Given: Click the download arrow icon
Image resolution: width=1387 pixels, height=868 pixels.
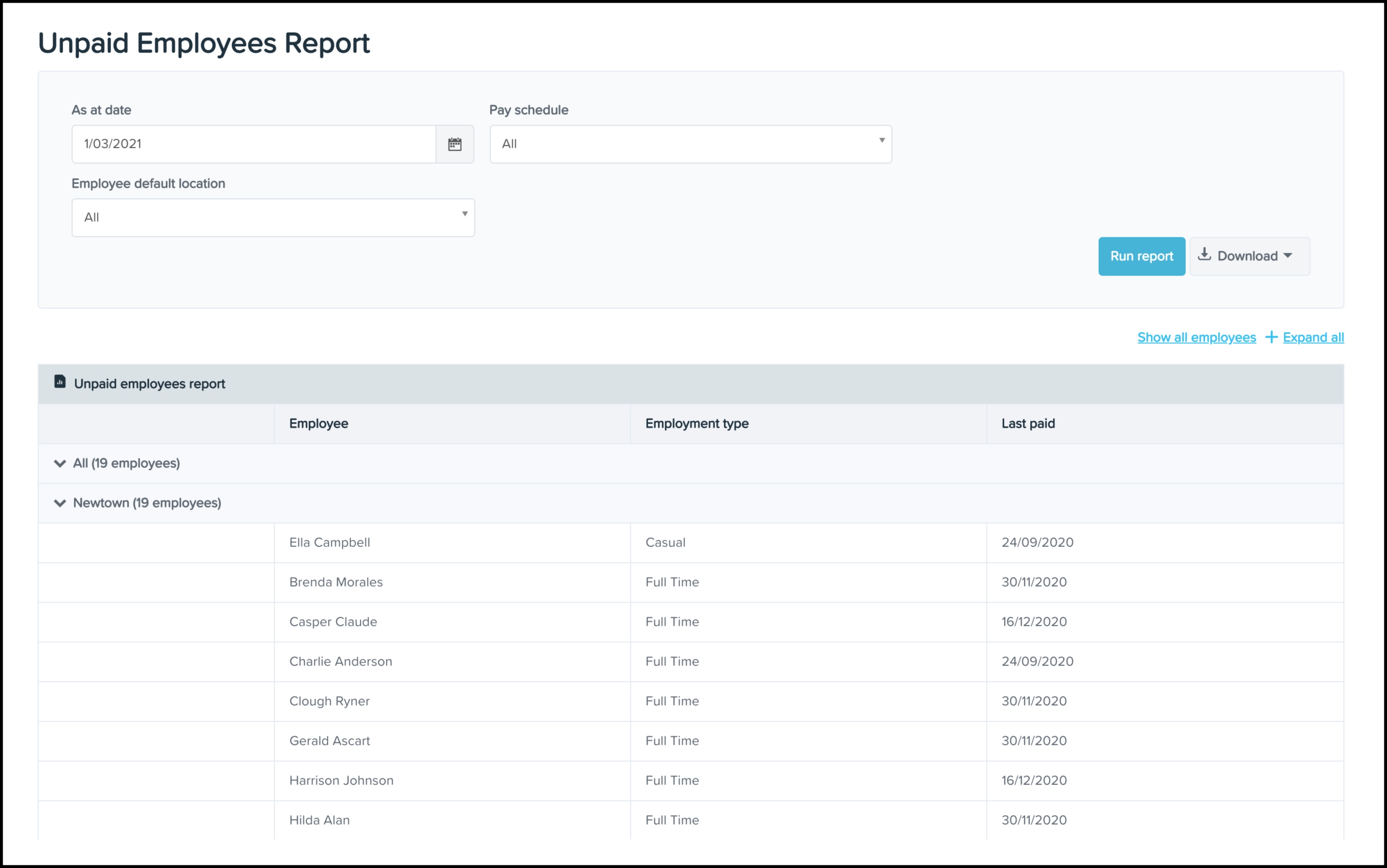Looking at the screenshot, I should point(1205,255).
